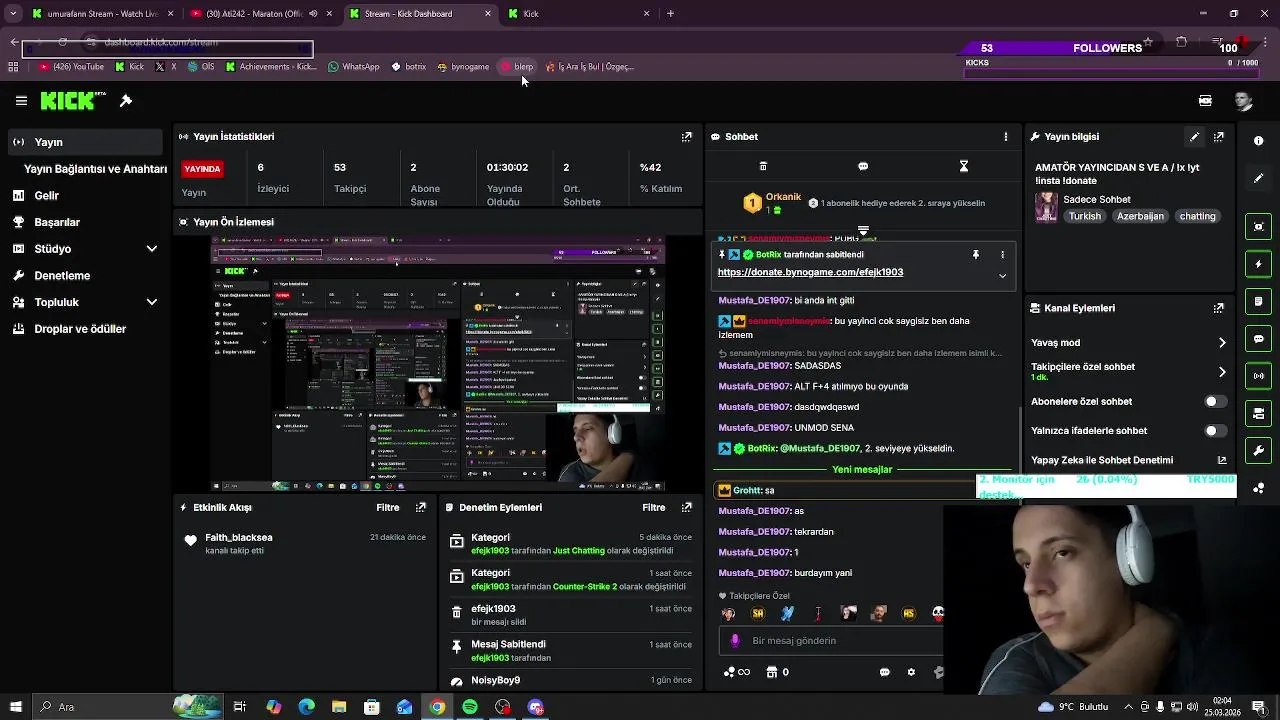Pop out the Denetim Eylemleri panel
The width and height of the screenshot is (1280, 720).
687,508
